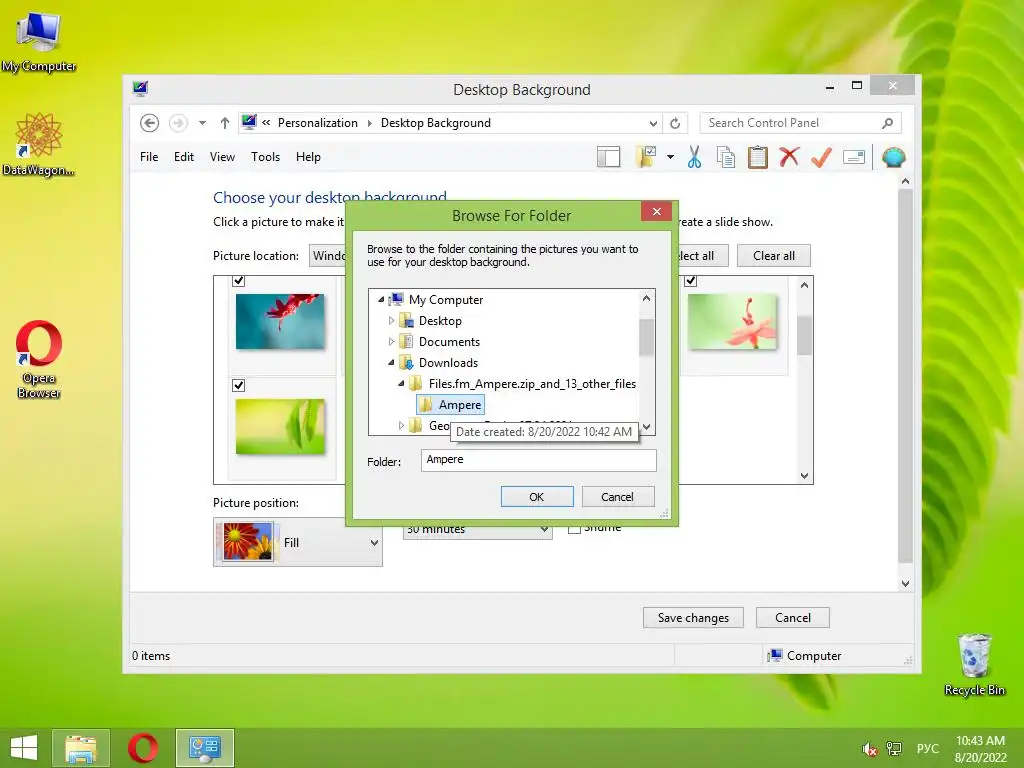Click the Cut scissors toolbar icon
Viewport: 1024px width, 768px height.
[x=694, y=157]
